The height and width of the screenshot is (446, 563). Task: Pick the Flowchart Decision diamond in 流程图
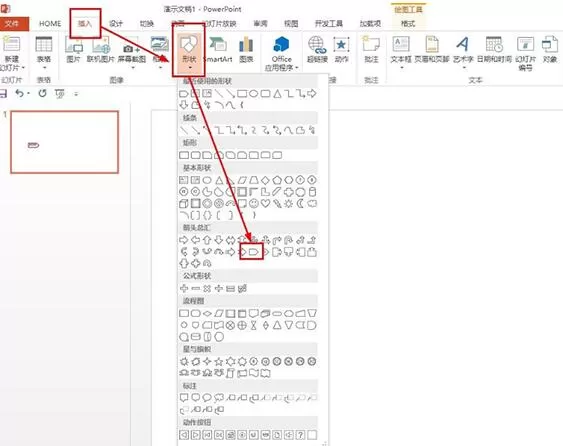tap(207, 313)
